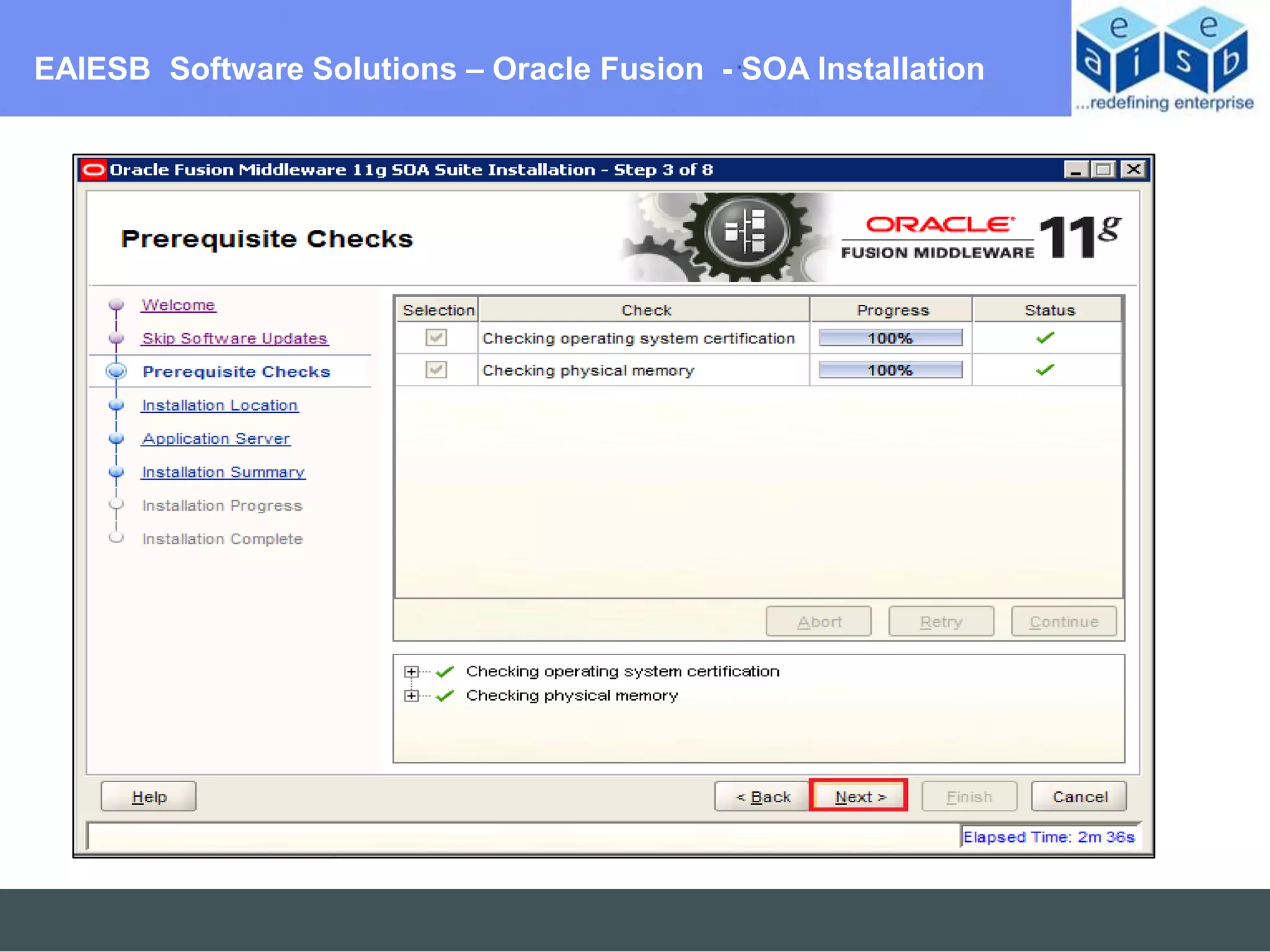
Task: Click the Installation Summary step bullet
Action: click(x=116, y=472)
